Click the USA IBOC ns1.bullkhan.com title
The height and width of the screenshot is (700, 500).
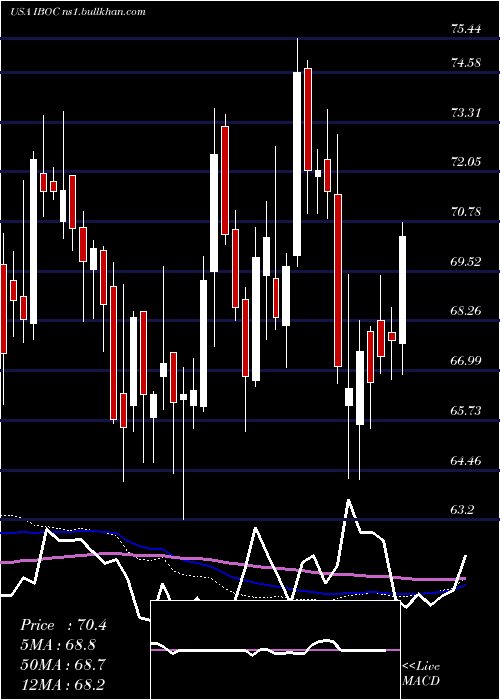[78, 12]
